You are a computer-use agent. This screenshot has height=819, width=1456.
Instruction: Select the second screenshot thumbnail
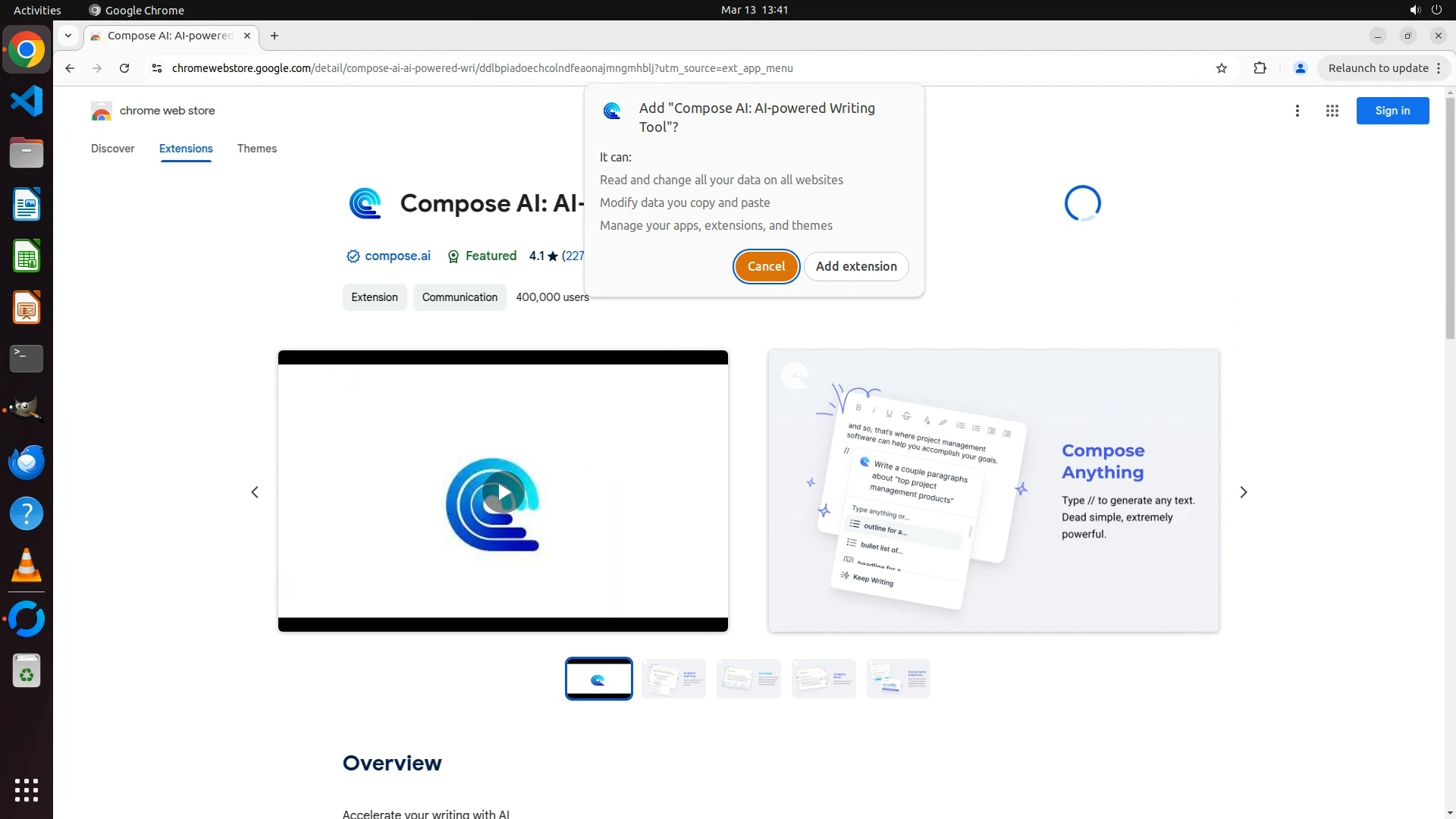[x=673, y=678]
